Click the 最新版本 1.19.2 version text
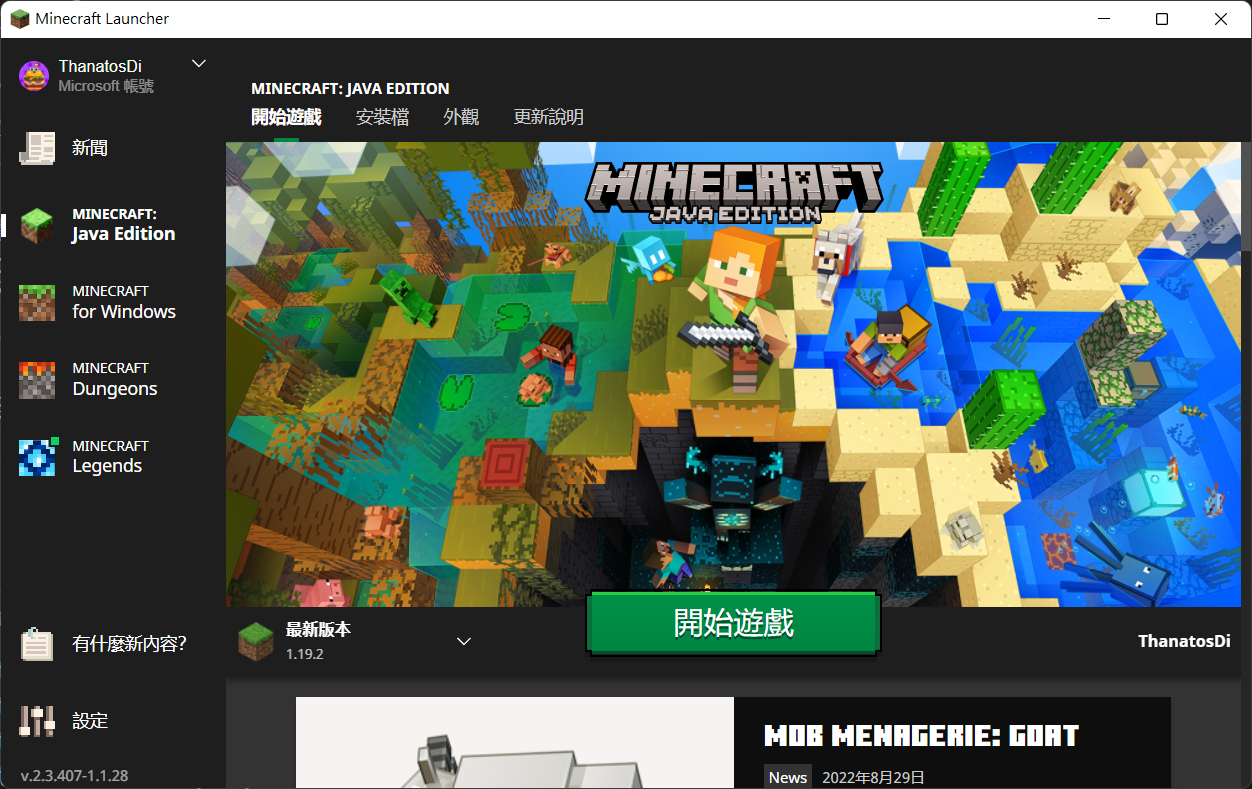This screenshot has width=1252, height=789. pyautogui.click(x=318, y=641)
